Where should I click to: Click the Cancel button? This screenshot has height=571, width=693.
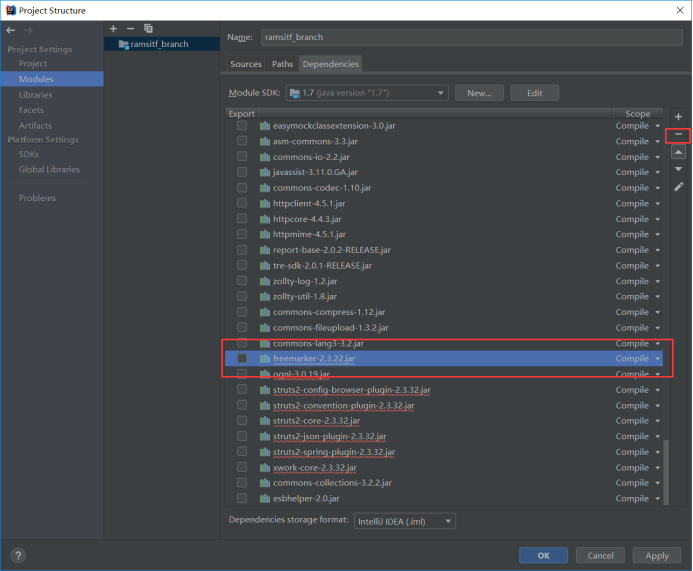(x=600, y=556)
